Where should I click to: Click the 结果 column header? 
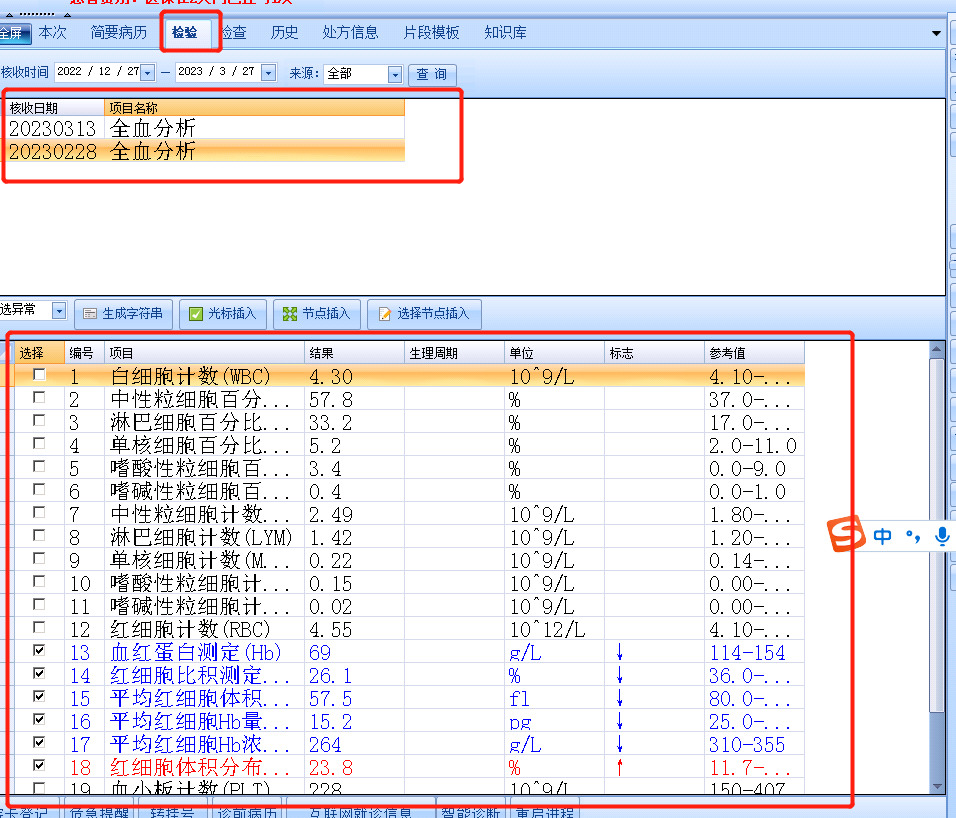click(354, 353)
